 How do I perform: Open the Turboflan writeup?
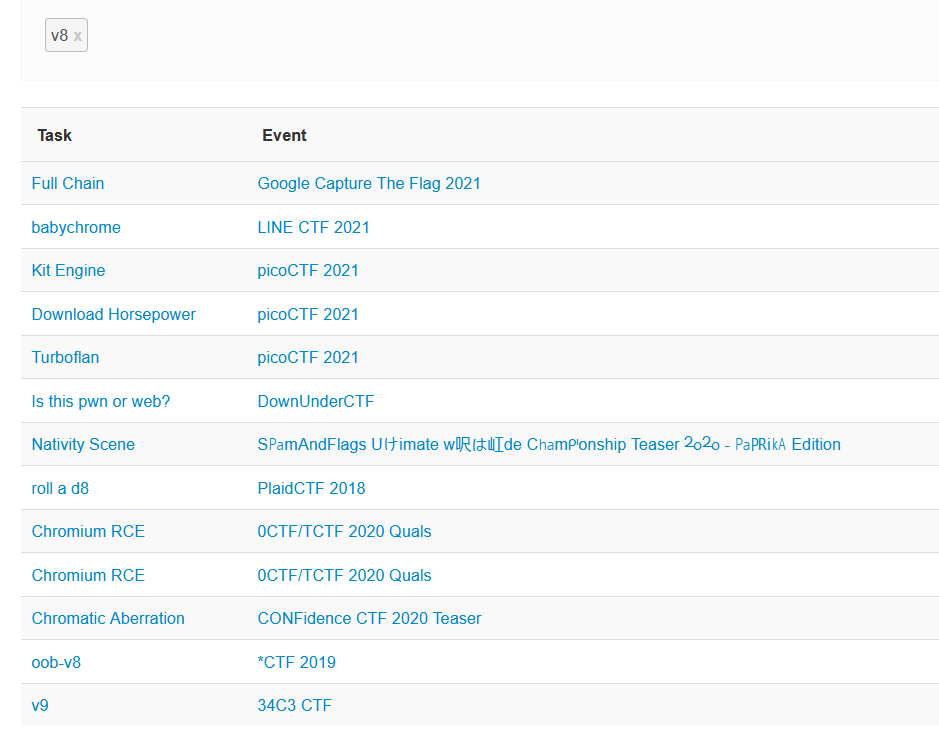[65, 357]
